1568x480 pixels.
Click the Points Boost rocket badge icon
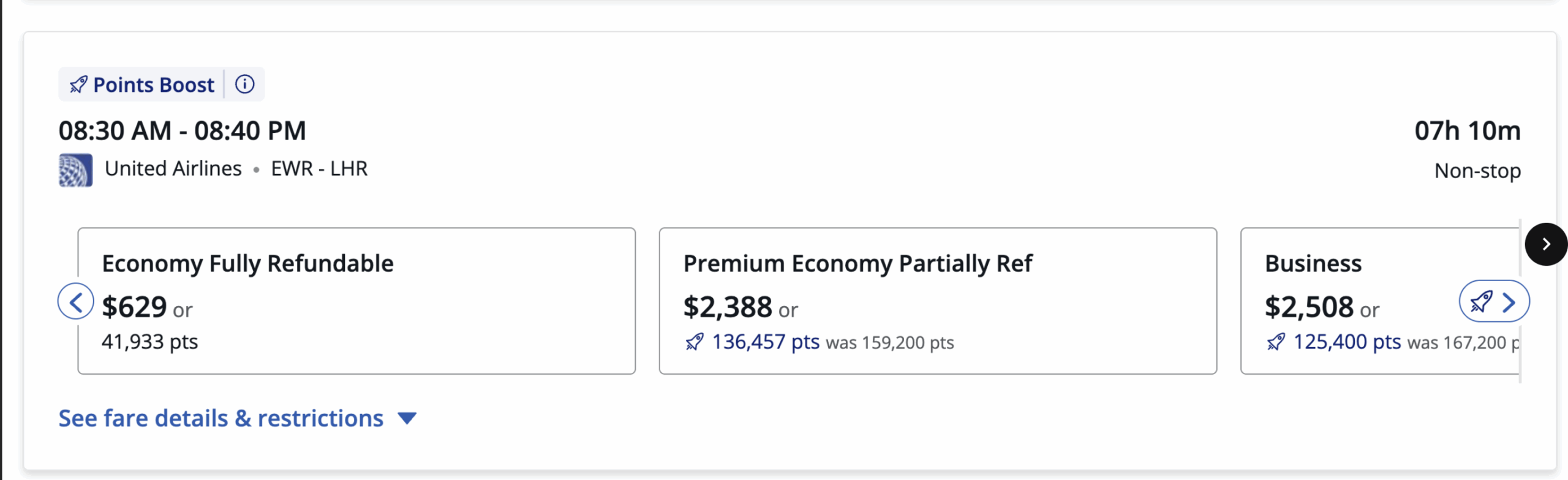point(78,84)
